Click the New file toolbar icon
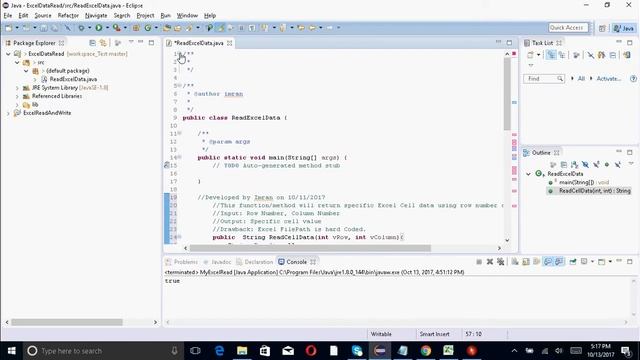This screenshot has width=640, height=360. click(9, 28)
